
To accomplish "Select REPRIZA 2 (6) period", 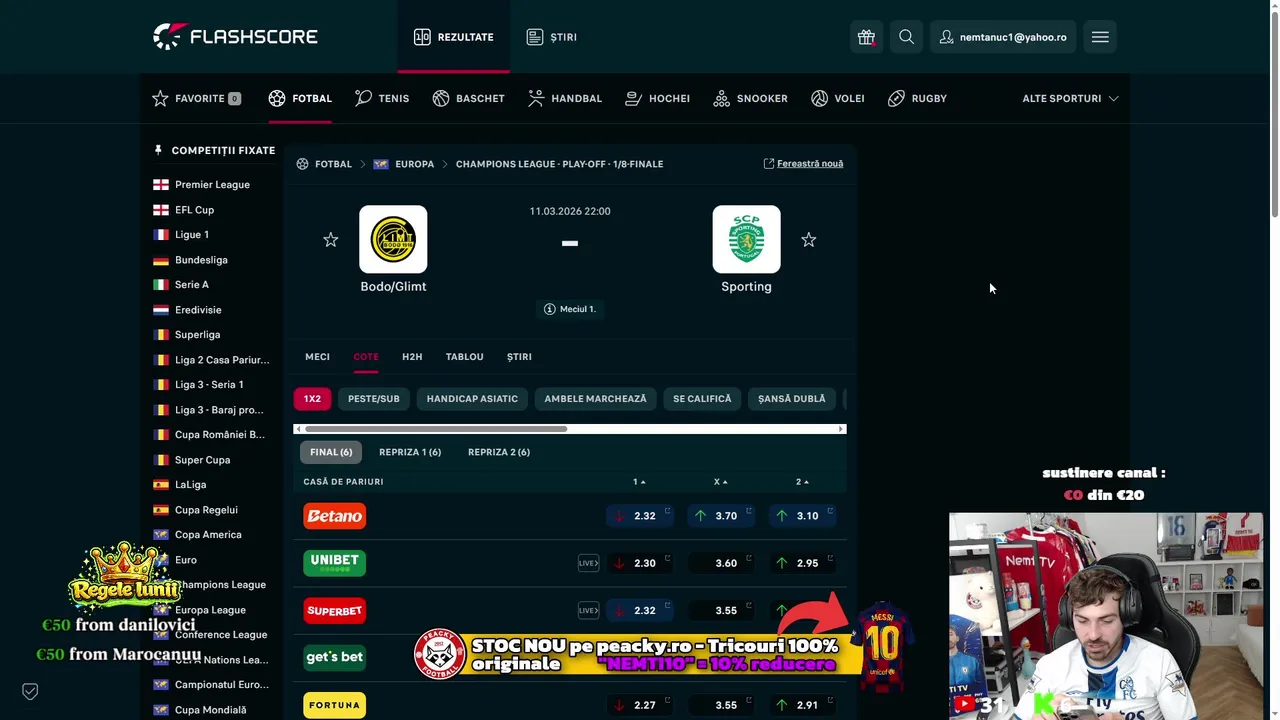I will [499, 452].
